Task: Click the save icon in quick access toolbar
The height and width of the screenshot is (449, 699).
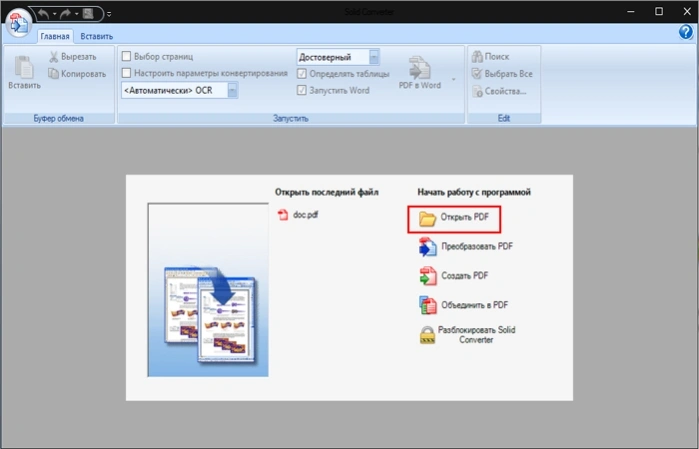Action: (x=88, y=14)
